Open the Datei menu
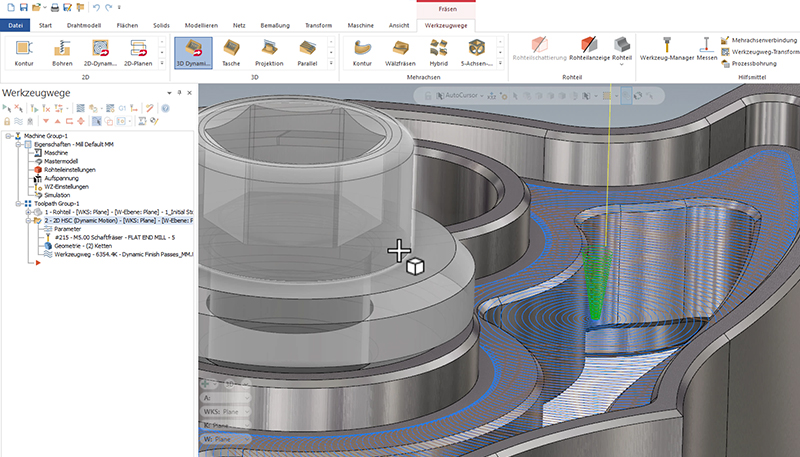This screenshot has height=457, width=800. (14, 24)
